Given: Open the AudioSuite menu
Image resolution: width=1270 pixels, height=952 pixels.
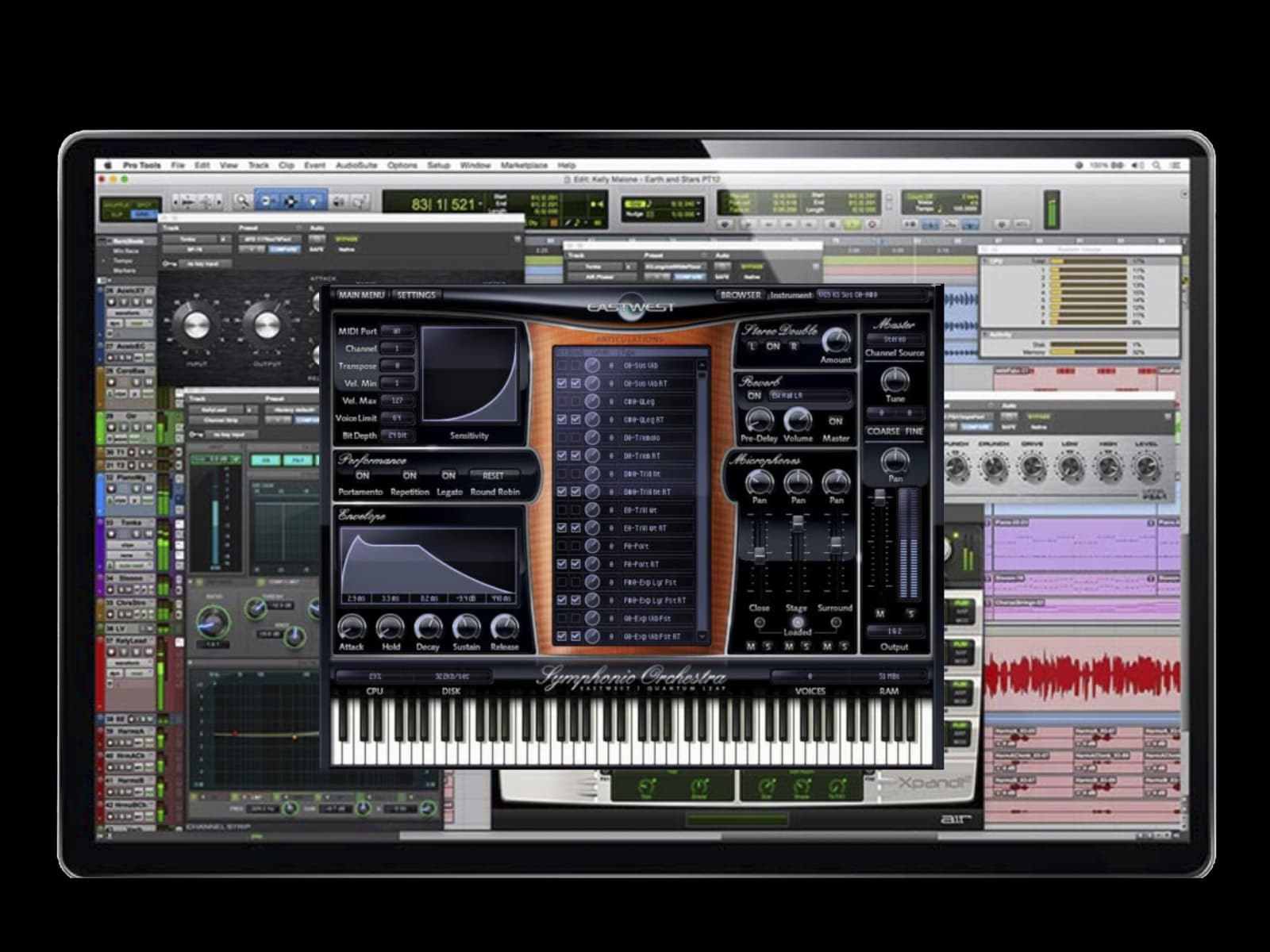Looking at the screenshot, I should pyautogui.click(x=356, y=165).
